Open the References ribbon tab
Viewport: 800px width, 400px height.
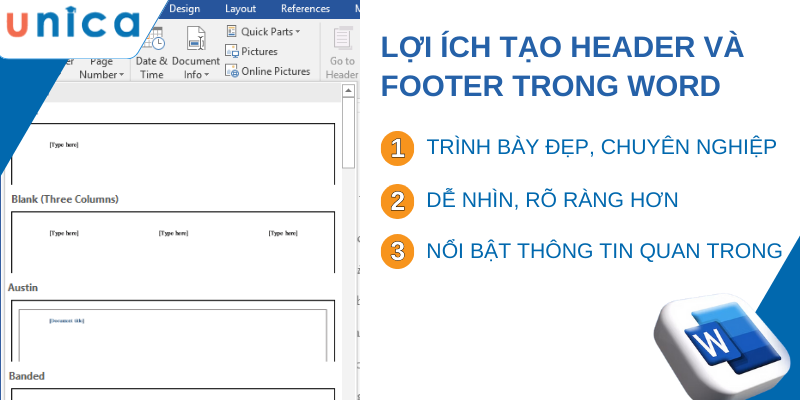pyautogui.click(x=306, y=9)
